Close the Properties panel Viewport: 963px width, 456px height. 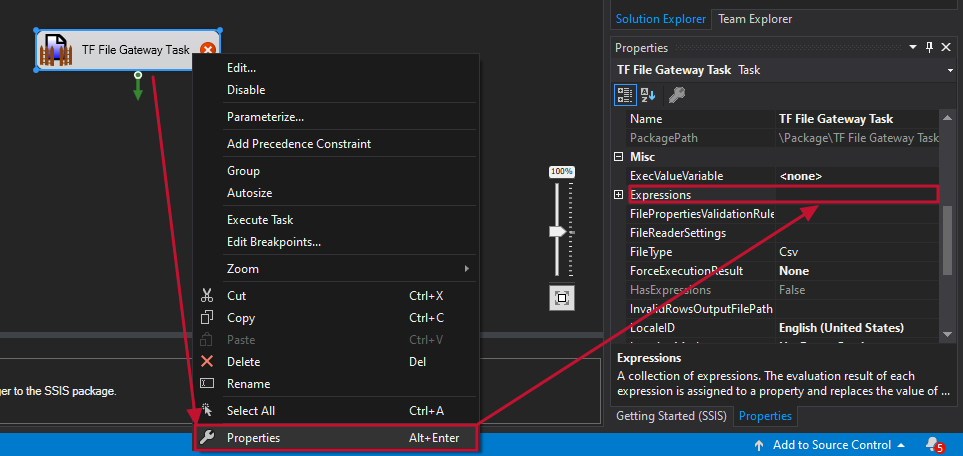[947, 47]
